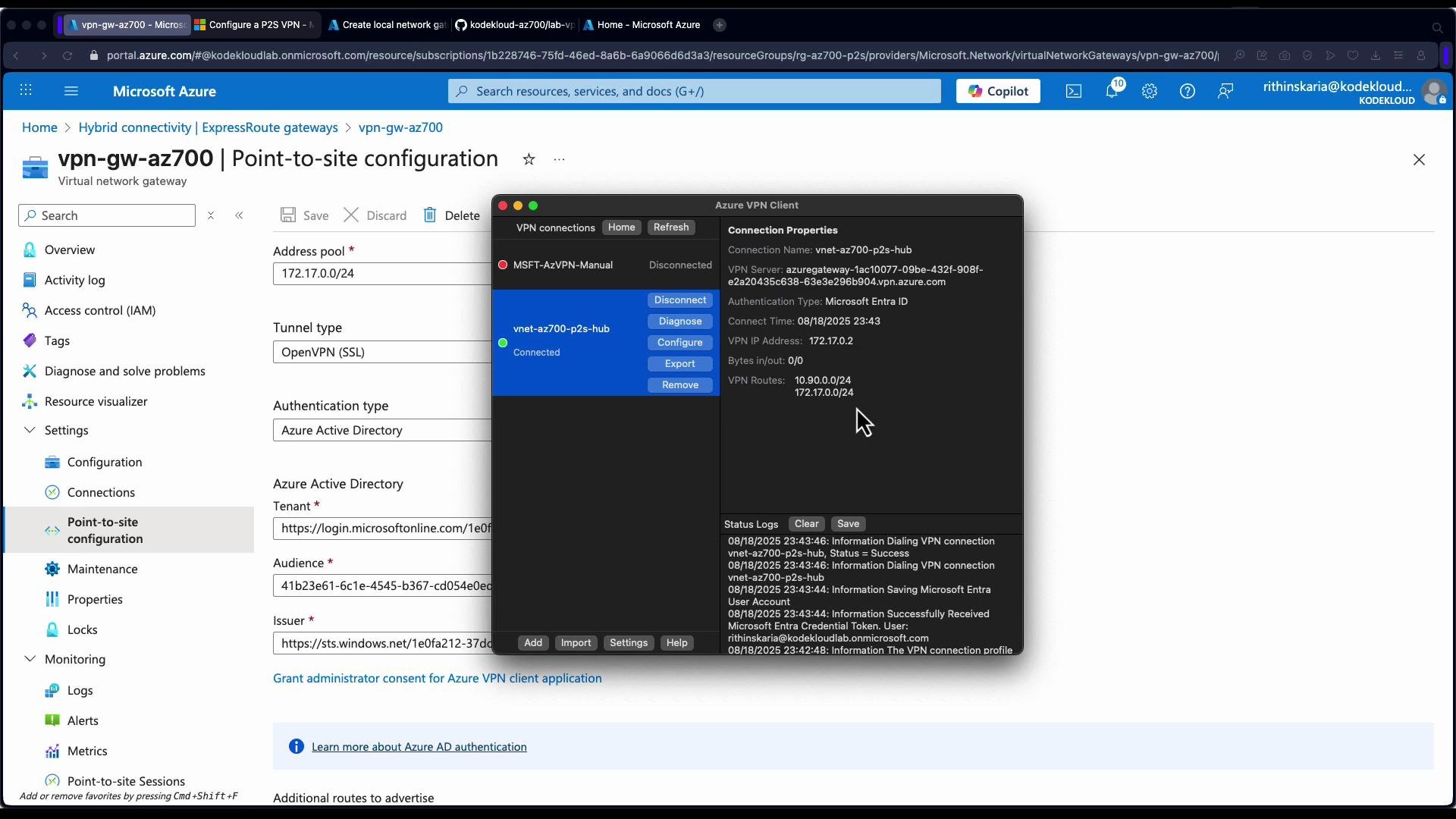
Task: Collapse the Monitoring section chevron
Action: click(30, 659)
